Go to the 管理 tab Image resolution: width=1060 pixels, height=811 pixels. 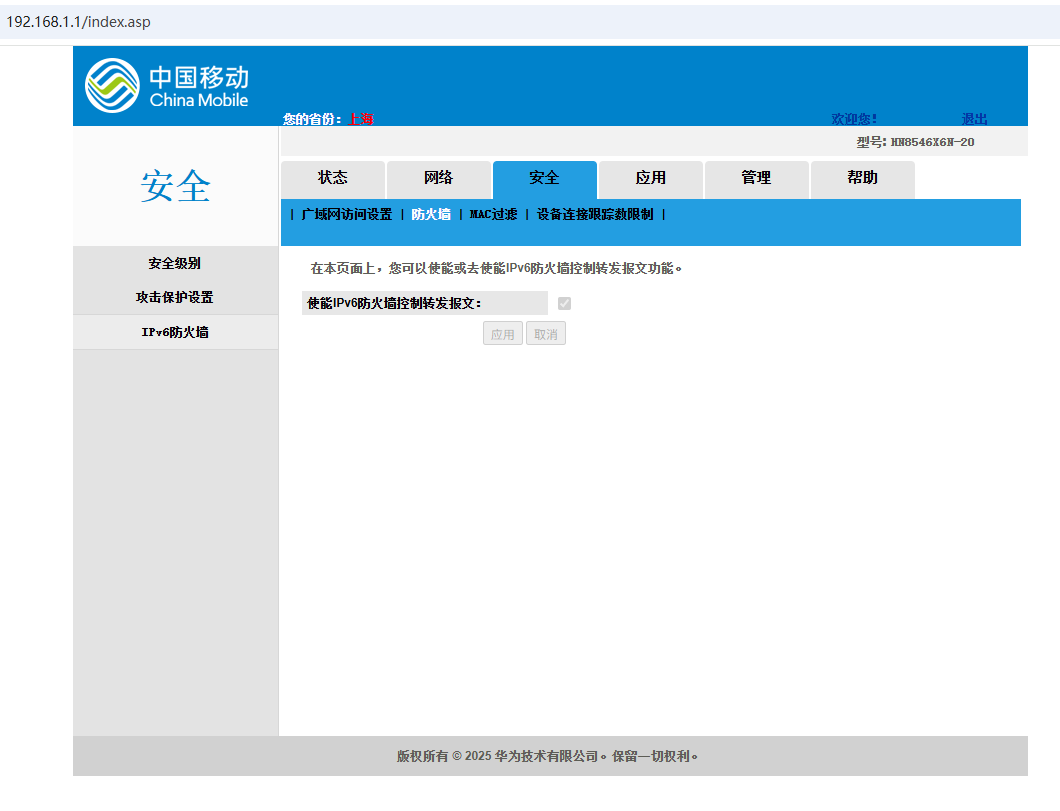click(756, 179)
